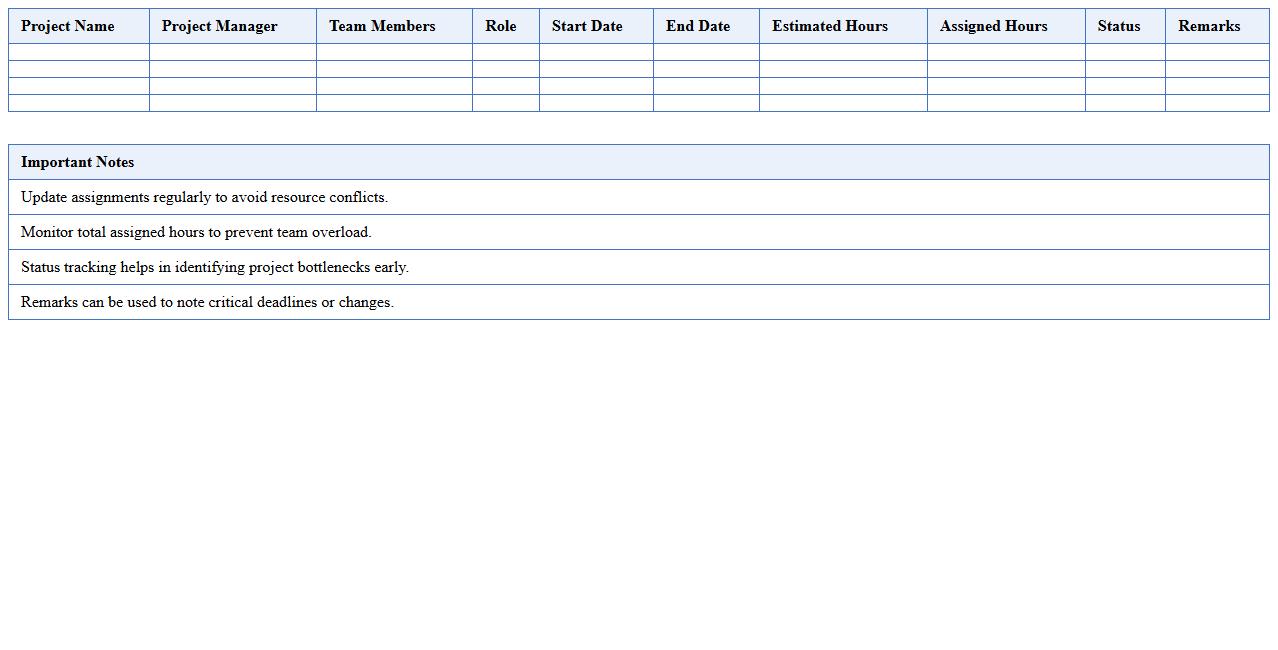
Task: Click the Estimated Hours column header
Action: 829,26
